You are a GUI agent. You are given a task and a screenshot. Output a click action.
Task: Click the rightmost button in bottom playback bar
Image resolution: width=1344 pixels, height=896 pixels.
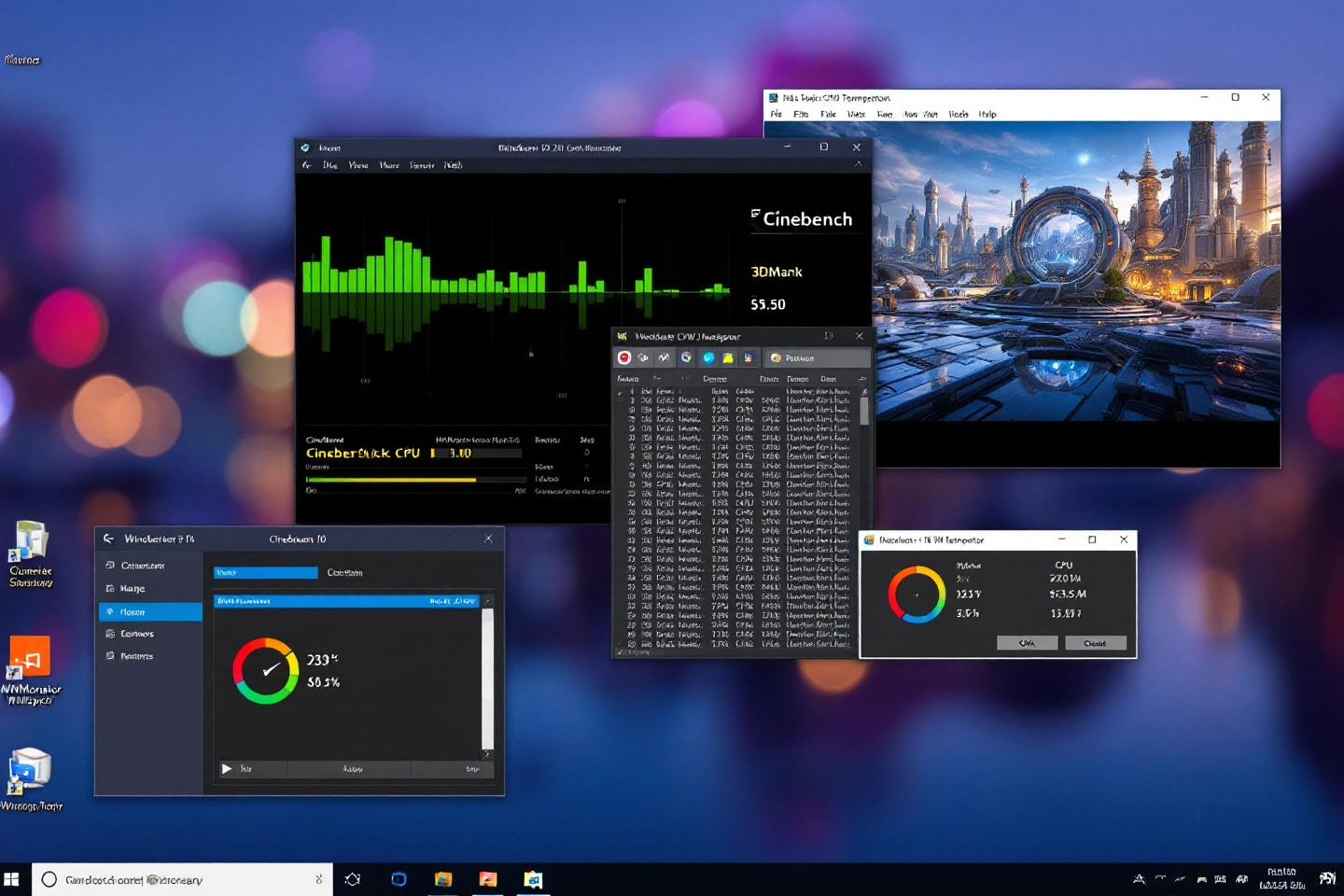pyautogui.click(x=452, y=769)
